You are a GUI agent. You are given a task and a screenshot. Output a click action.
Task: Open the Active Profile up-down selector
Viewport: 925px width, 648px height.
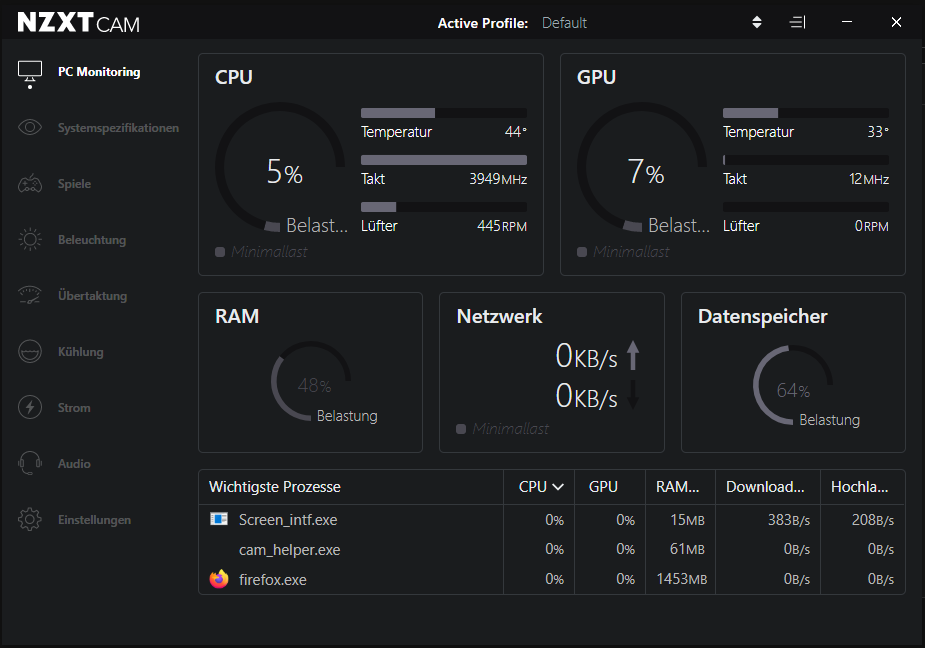(x=757, y=22)
